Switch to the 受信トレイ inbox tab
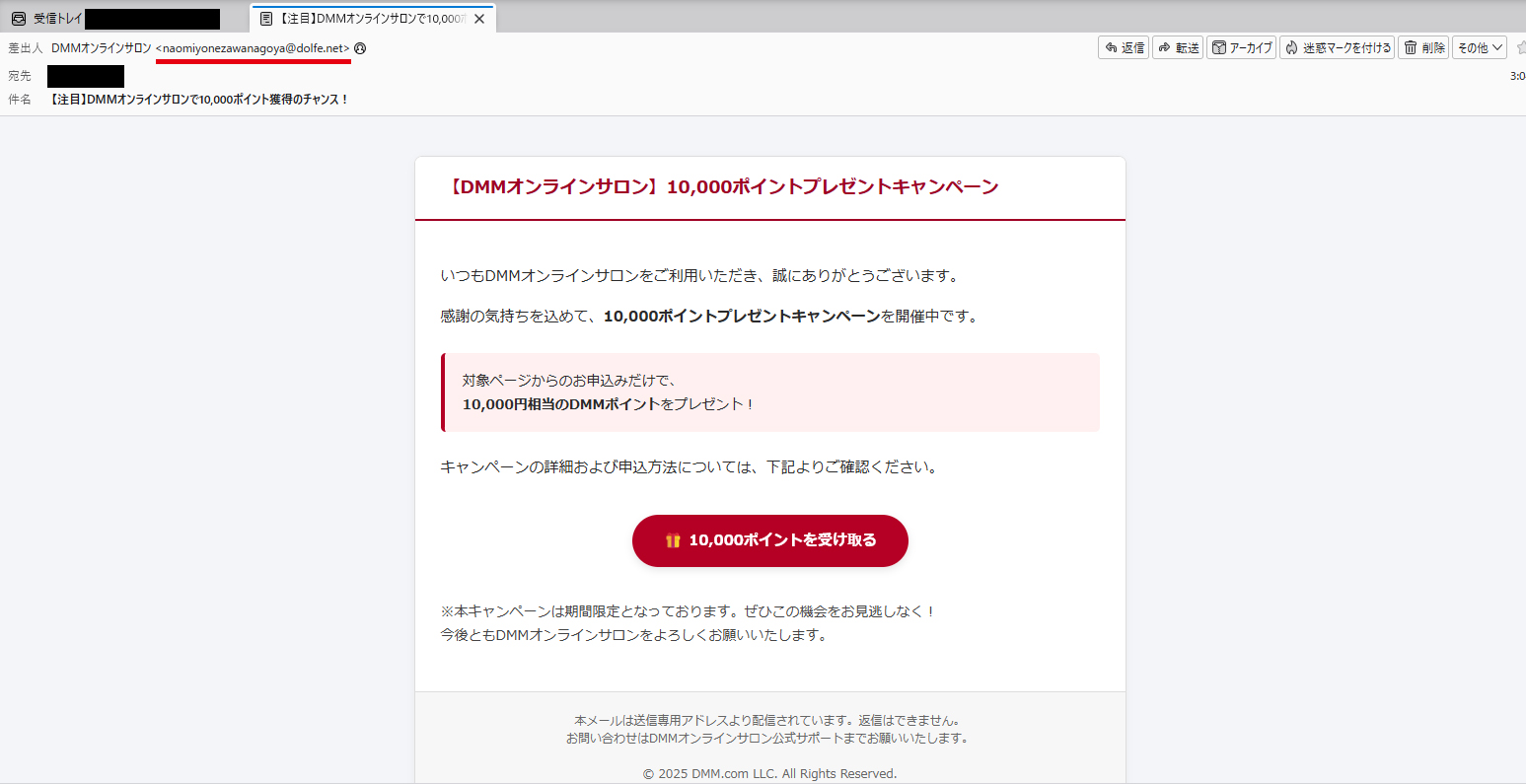Viewport: 1526px width, 784px height. click(x=57, y=19)
